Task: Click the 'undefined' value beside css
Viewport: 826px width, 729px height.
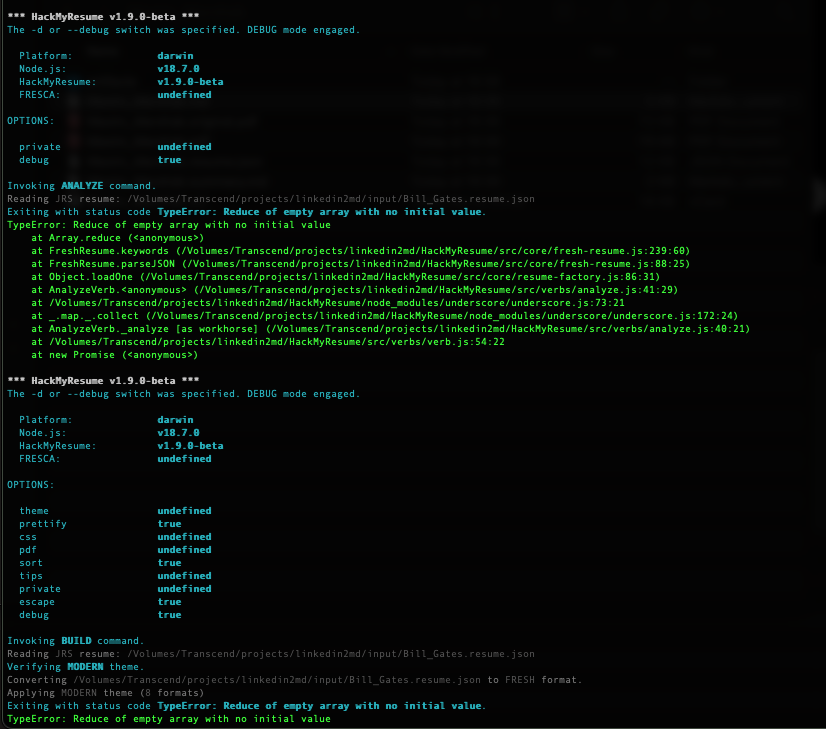Action: tap(184, 537)
